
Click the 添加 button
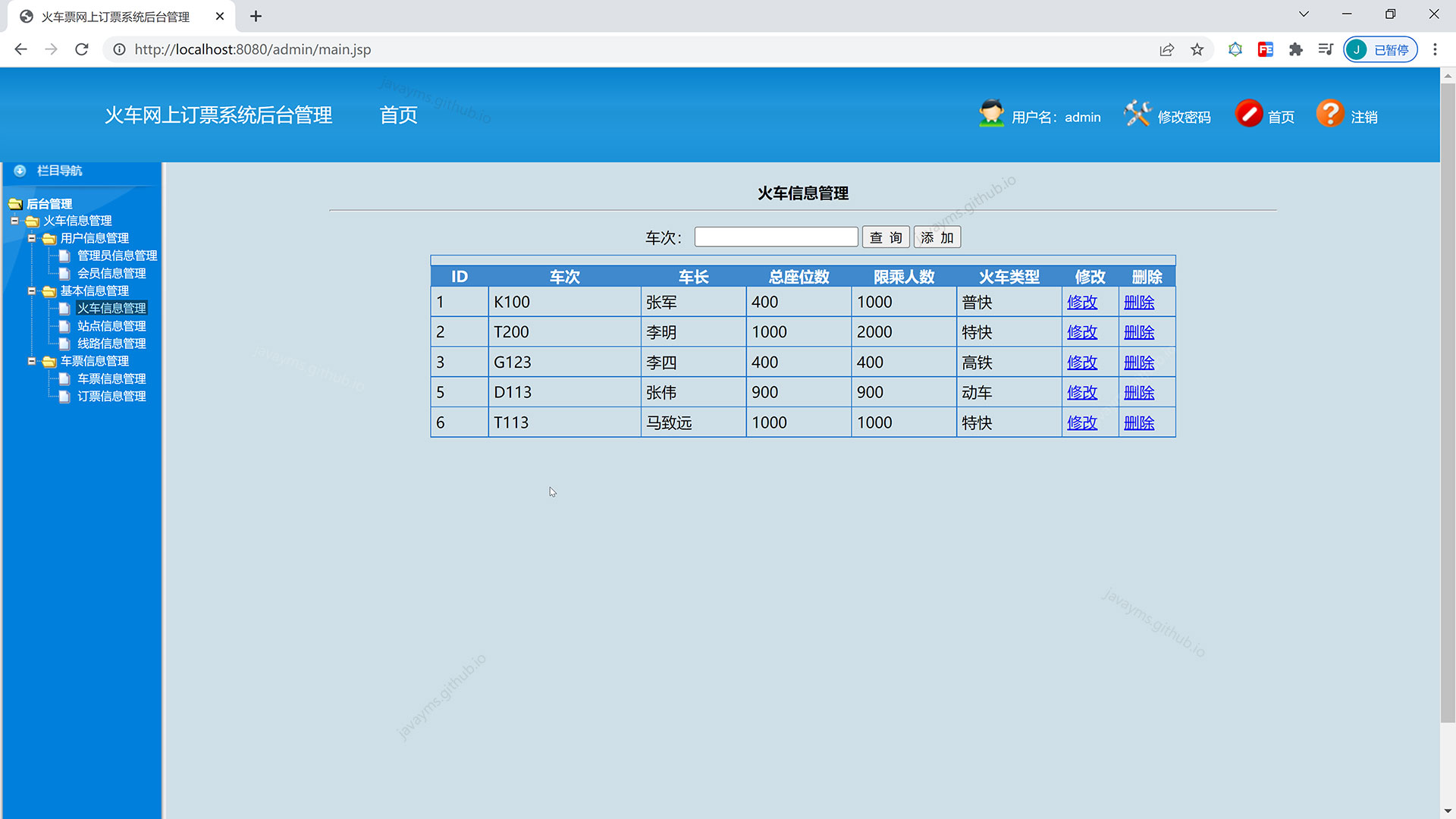point(937,237)
